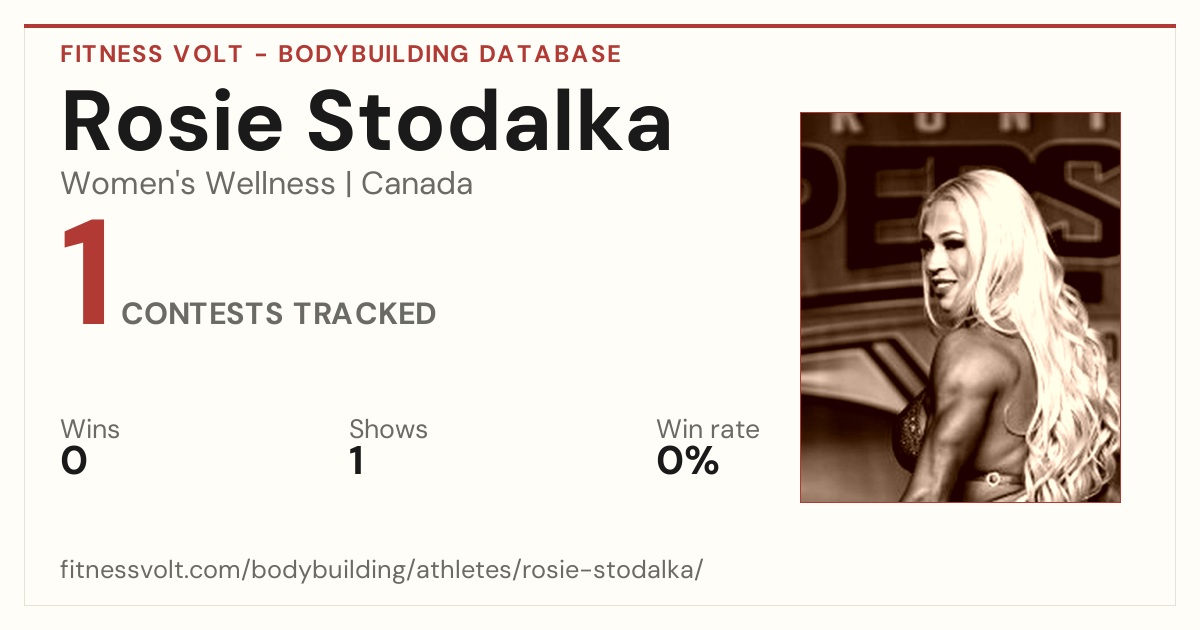Select the Women's Wellness division text
1200x630 pixels.
(x=198, y=184)
